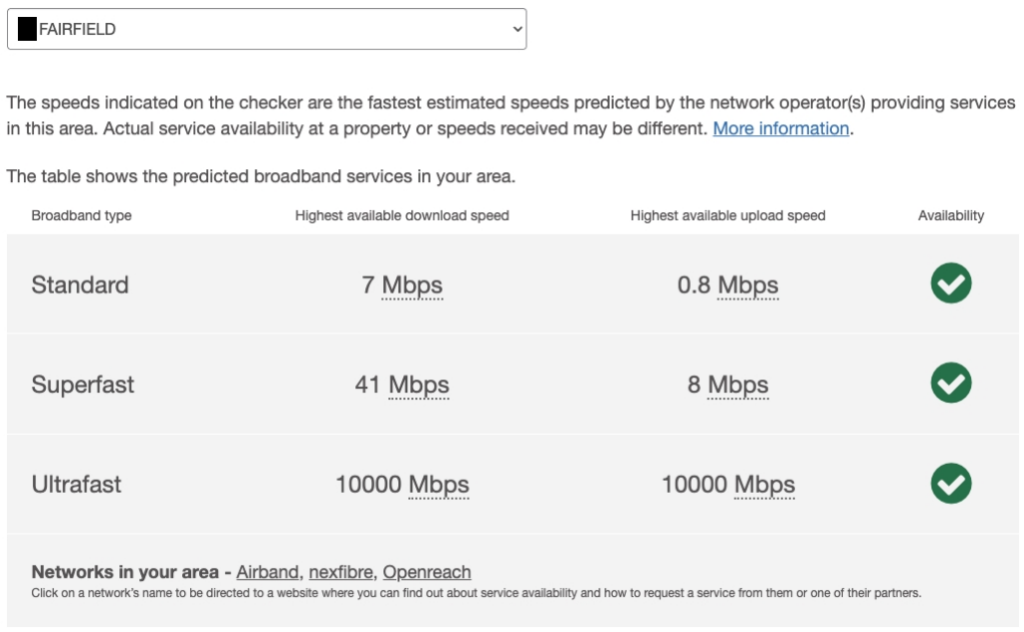Click the Broadband type column header
The width and height of the screenshot is (1024, 632).
pyautogui.click(x=82, y=215)
